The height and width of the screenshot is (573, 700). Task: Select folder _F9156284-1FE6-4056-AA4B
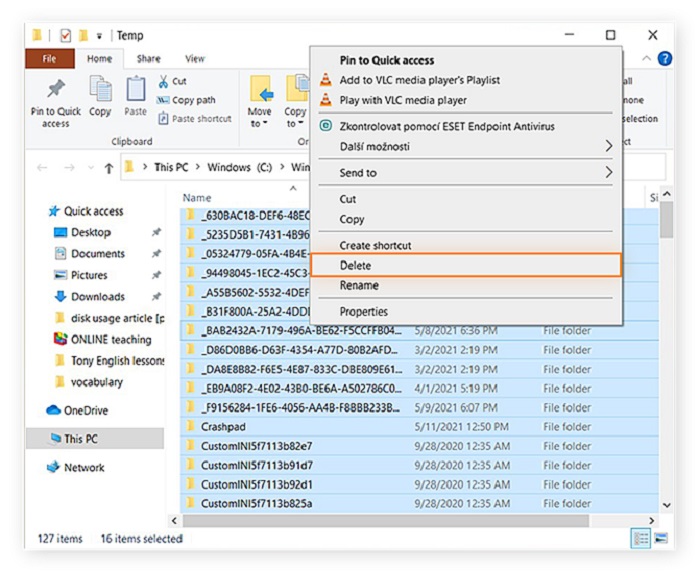[420, 407]
